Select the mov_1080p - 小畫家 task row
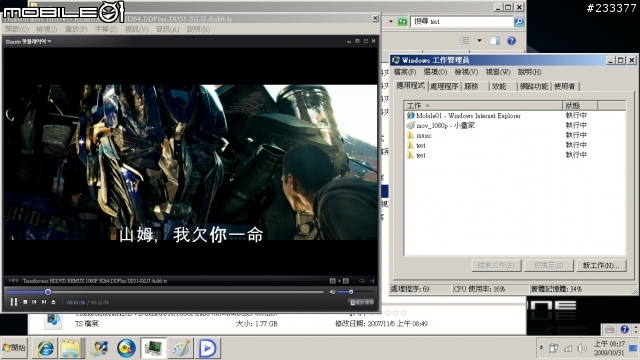Image resolution: width=640 pixels, height=360 pixels. click(x=515, y=125)
